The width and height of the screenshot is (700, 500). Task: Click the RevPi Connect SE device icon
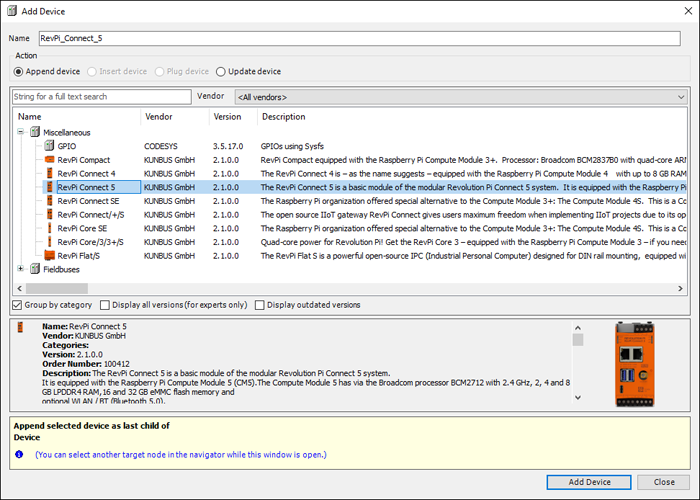tap(48, 201)
